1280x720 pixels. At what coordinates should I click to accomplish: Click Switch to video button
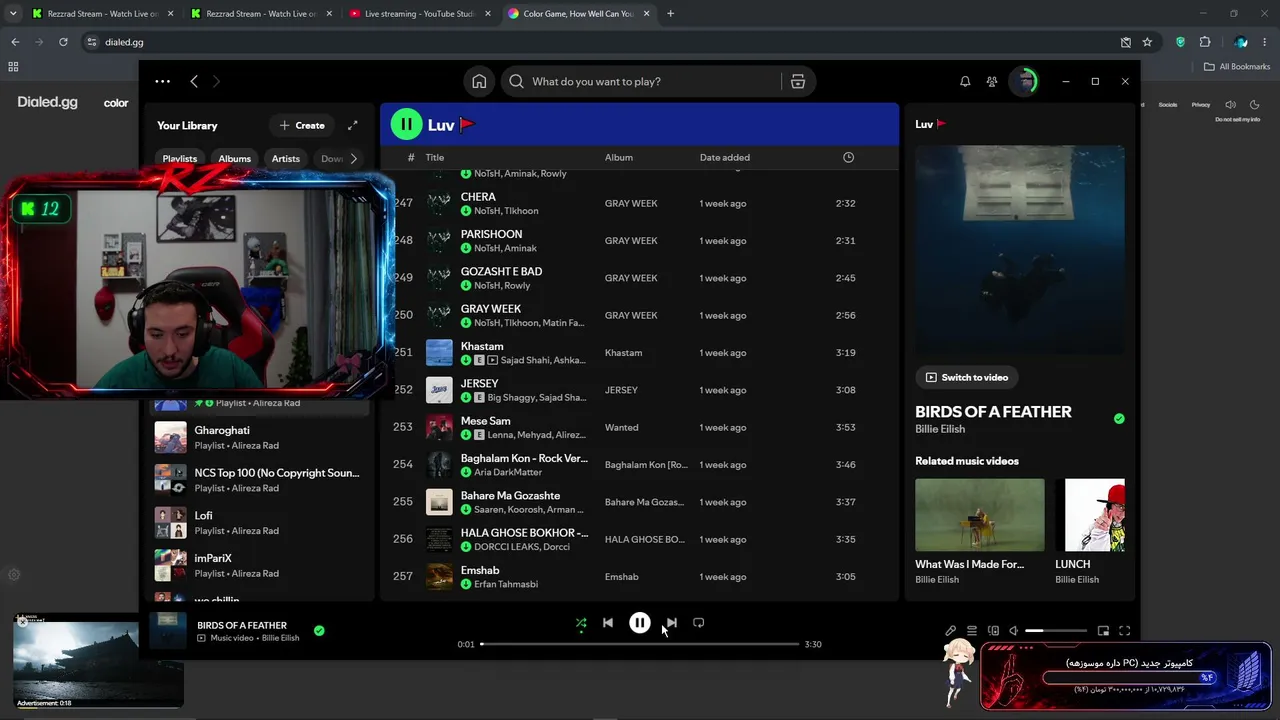click(x=967, y=377)
